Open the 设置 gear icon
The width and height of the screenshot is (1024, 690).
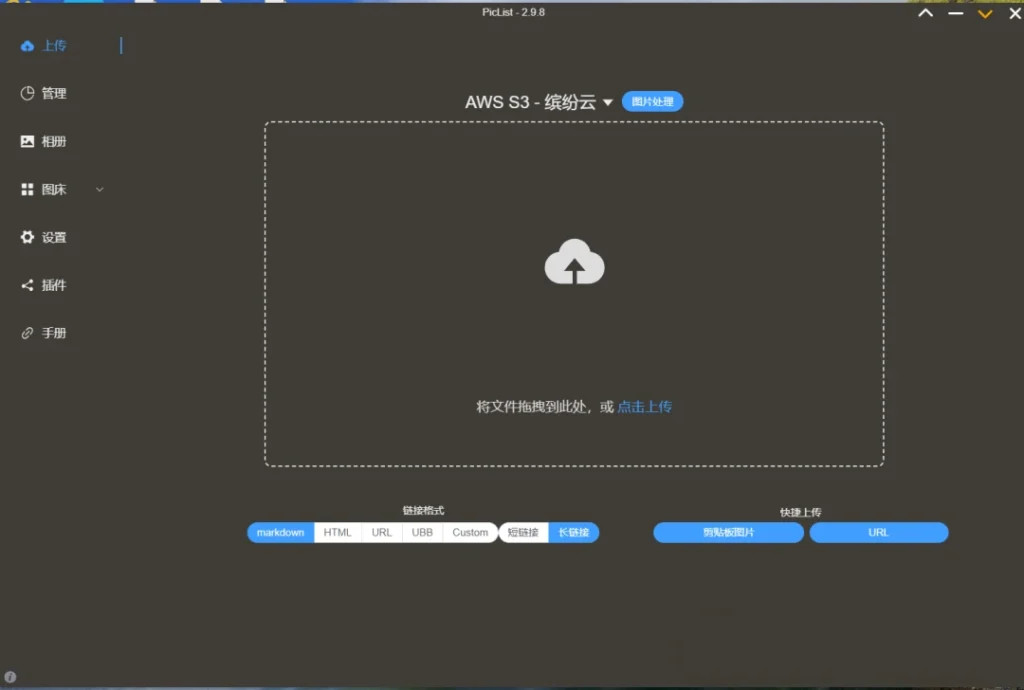click(27, 237)
